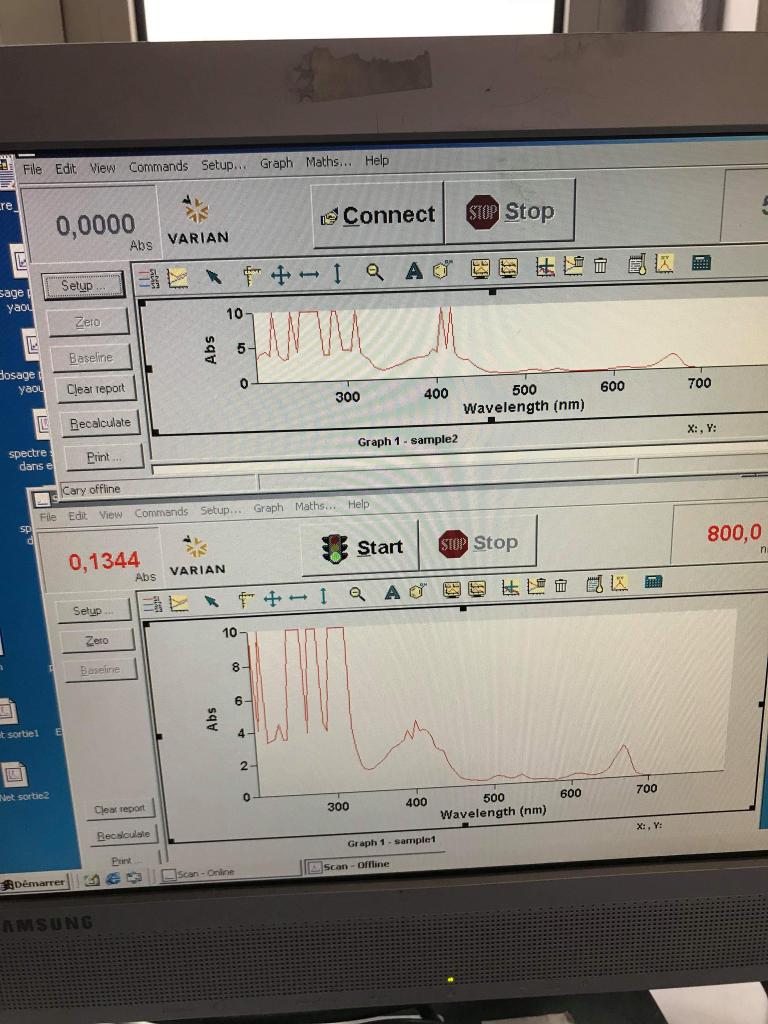Open View menu in upper Scan window
The height and width of the screenshot is (1024, 768).
(103, 168)
